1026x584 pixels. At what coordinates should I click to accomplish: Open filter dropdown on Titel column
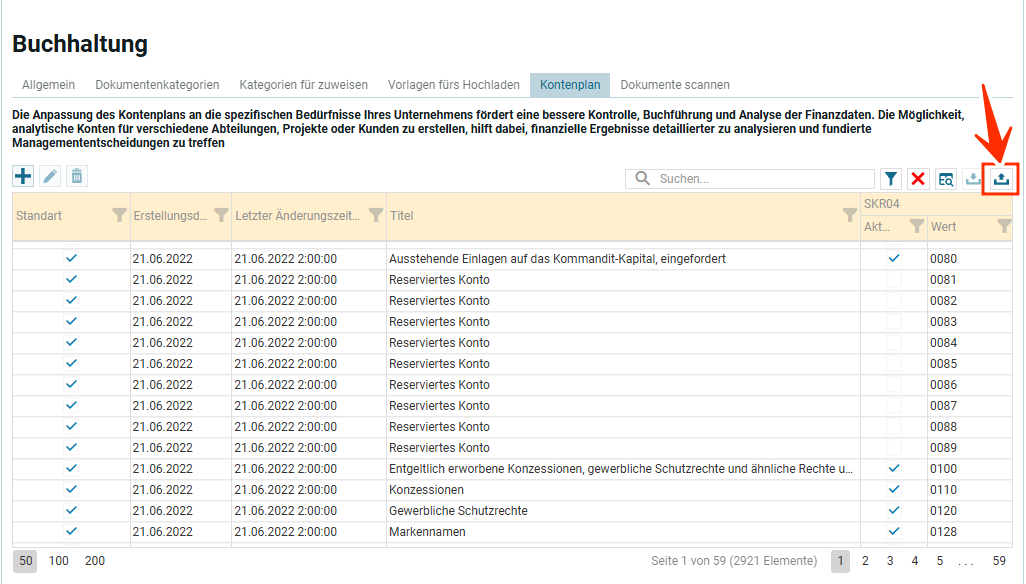[850, 215]
